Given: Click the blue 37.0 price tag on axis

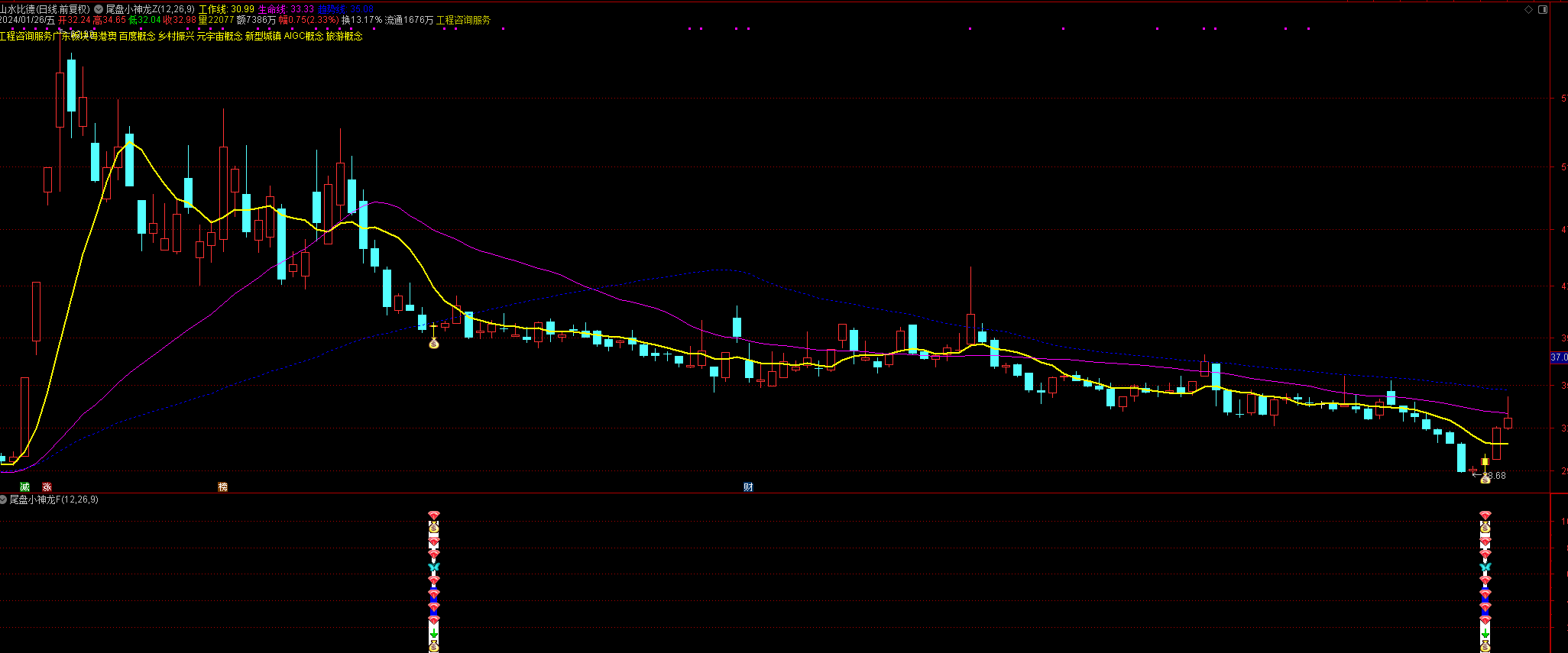Looking at the screenshot, I should click(x=1558, y=357).
